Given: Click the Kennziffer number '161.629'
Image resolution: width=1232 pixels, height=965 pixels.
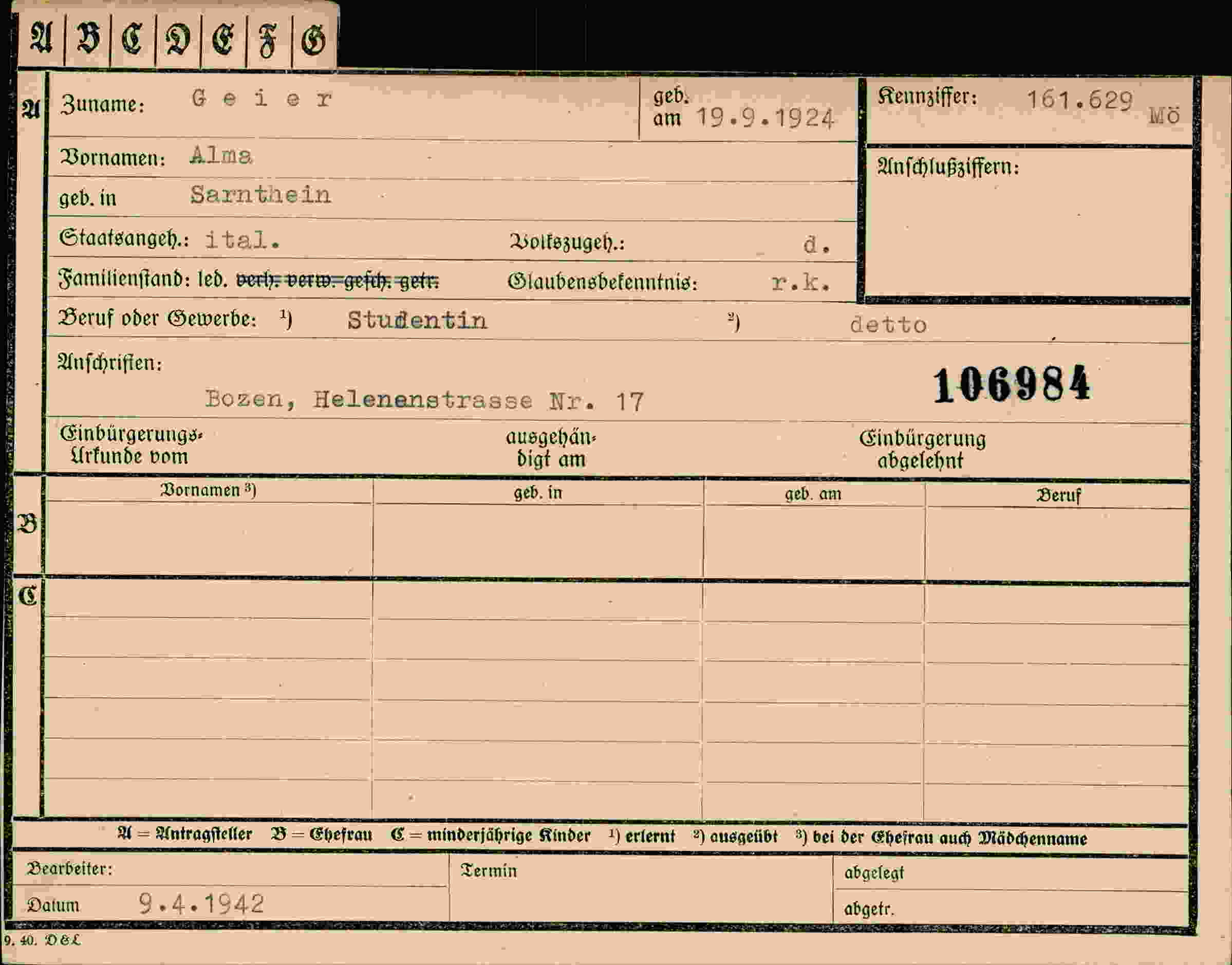Looking at the screenshot, I should (x=1079, y=100).
